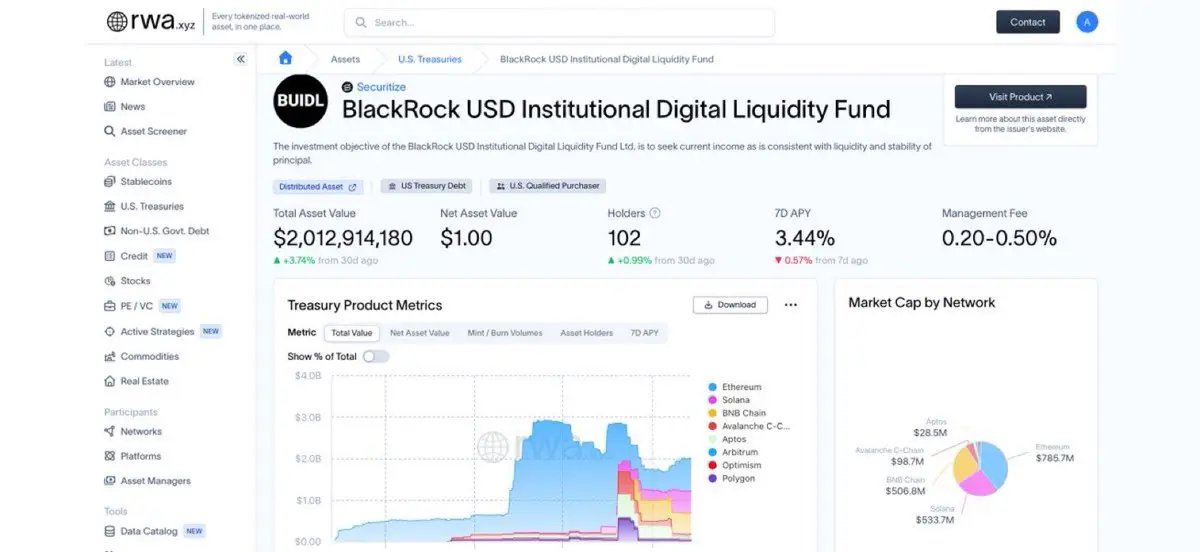This screenshot has width=1200, height=552.
Task: Toggle Optimism series in chart legend
Action: (734, 465)
